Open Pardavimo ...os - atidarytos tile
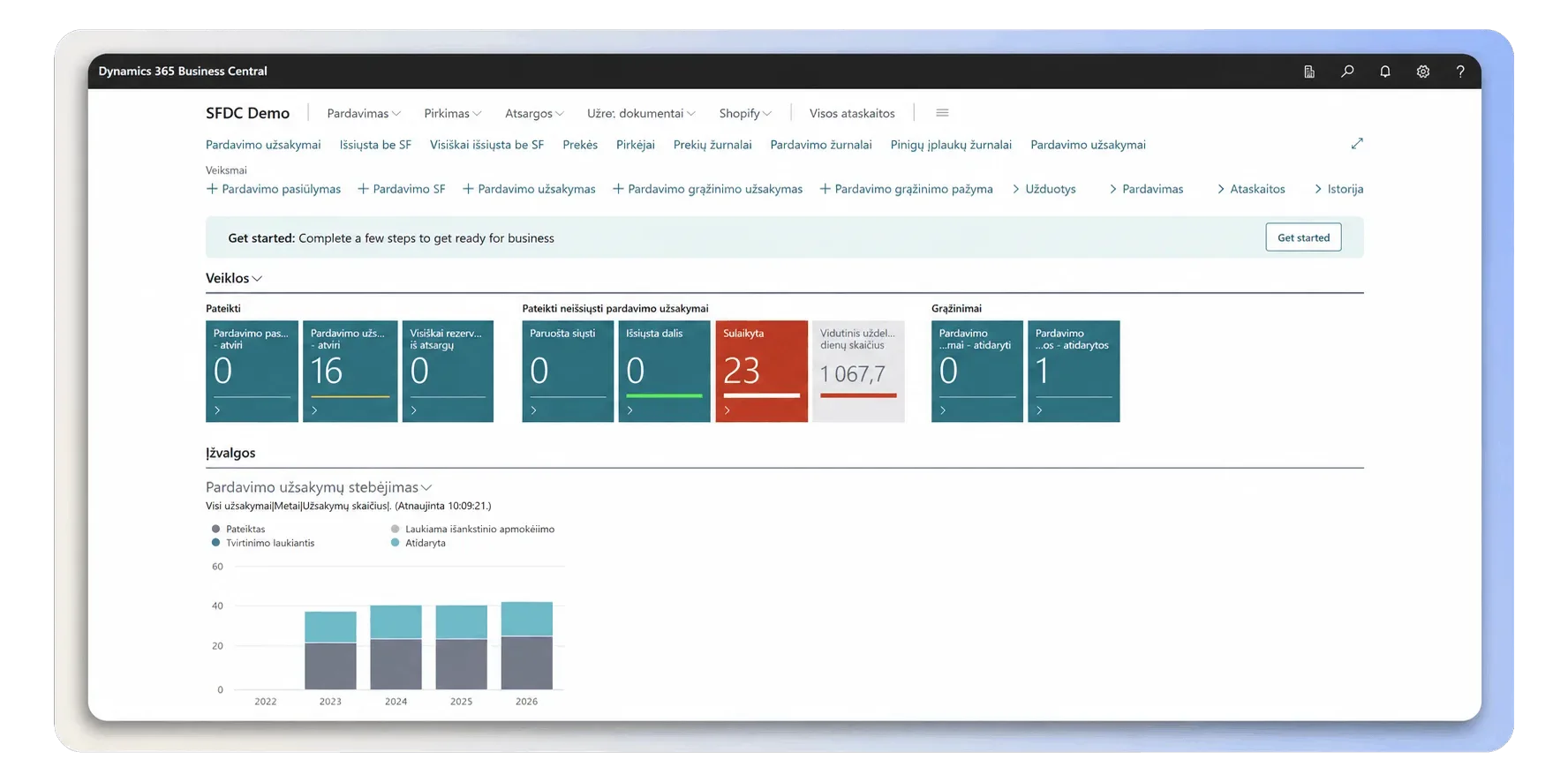This screenshot has width=1568, height=782. click(x=1074, y=371)
